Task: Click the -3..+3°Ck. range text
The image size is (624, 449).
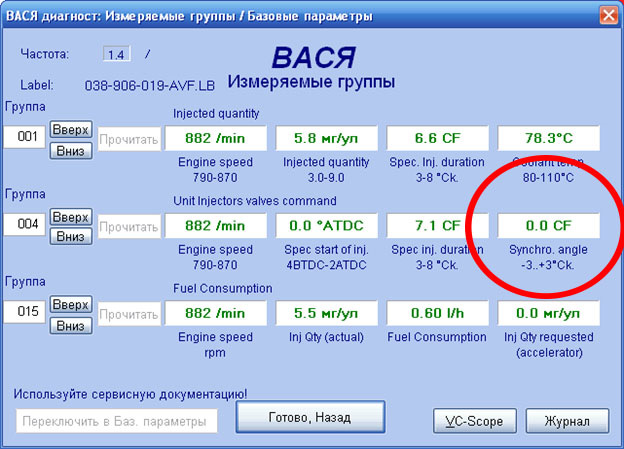Action: (548, 265)
